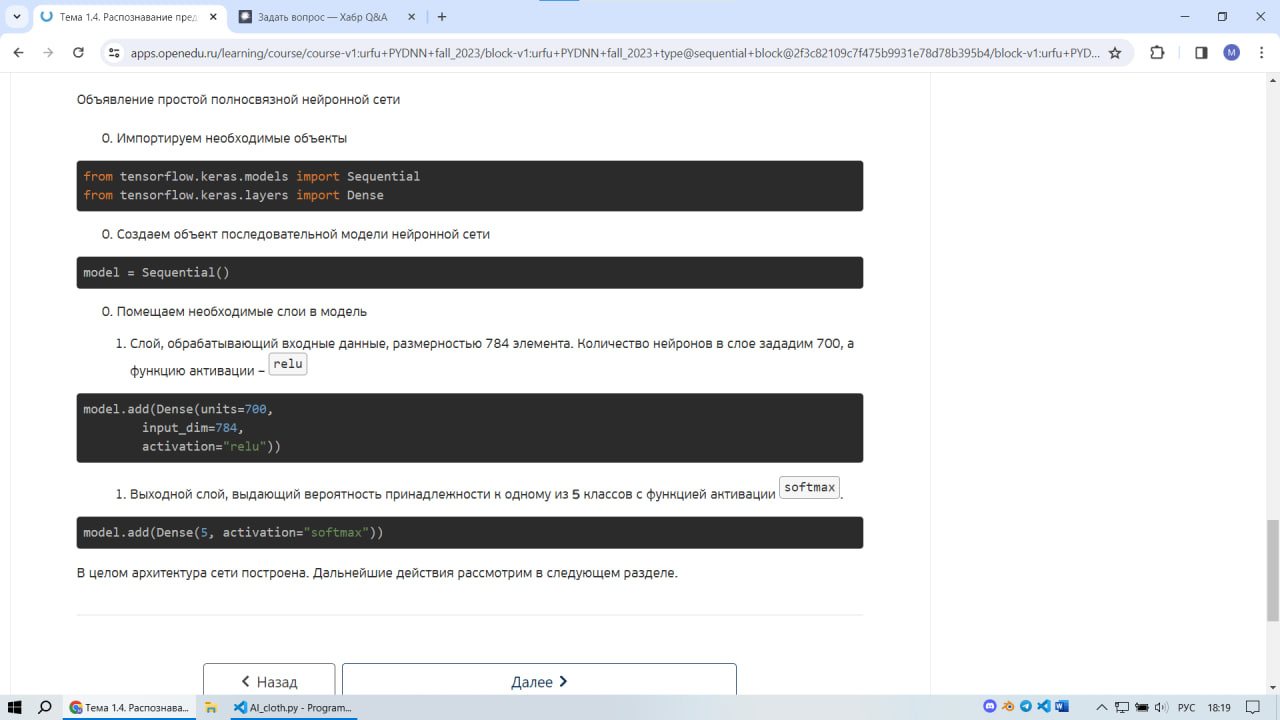This screenshot has width=1280, height=720.
Task: Click text Помещаем необходимые слои в модель
Action: [242, 311]
